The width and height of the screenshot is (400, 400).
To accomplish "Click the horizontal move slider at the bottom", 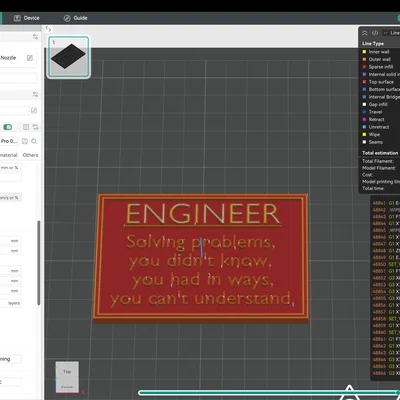I will 269,393.
